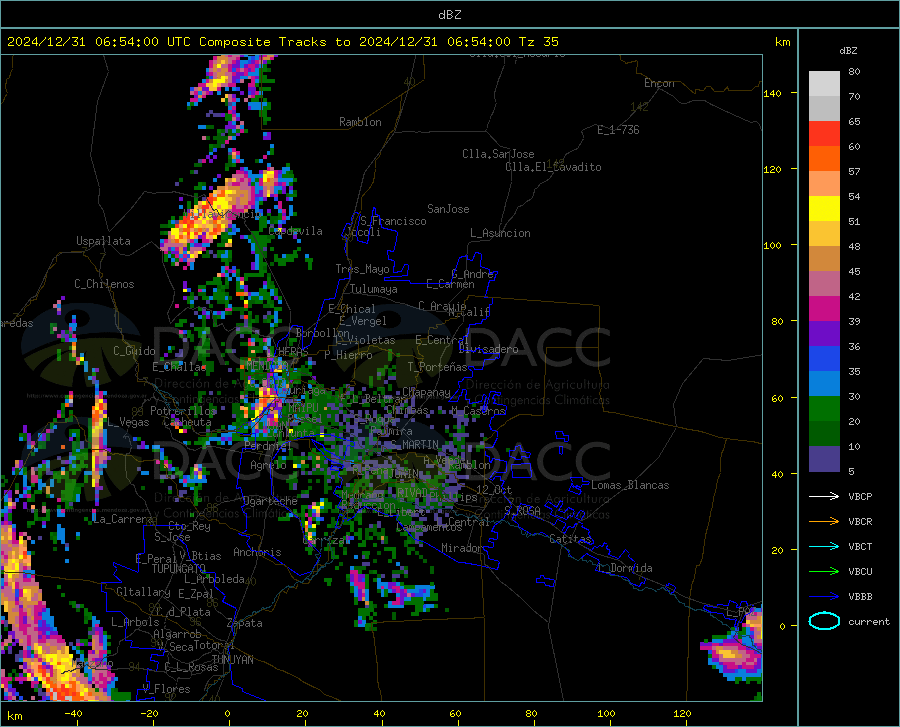900x727 pixels.
Task: Click the Agrelo map label
Action: tap(268, 465)
